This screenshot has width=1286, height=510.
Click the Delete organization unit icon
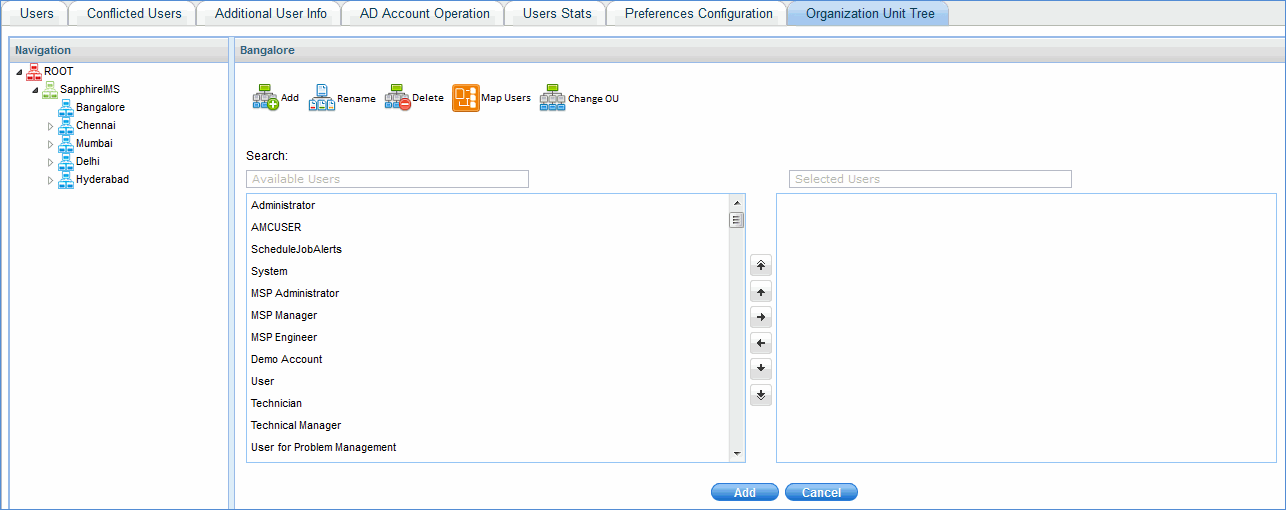(398, 98)
